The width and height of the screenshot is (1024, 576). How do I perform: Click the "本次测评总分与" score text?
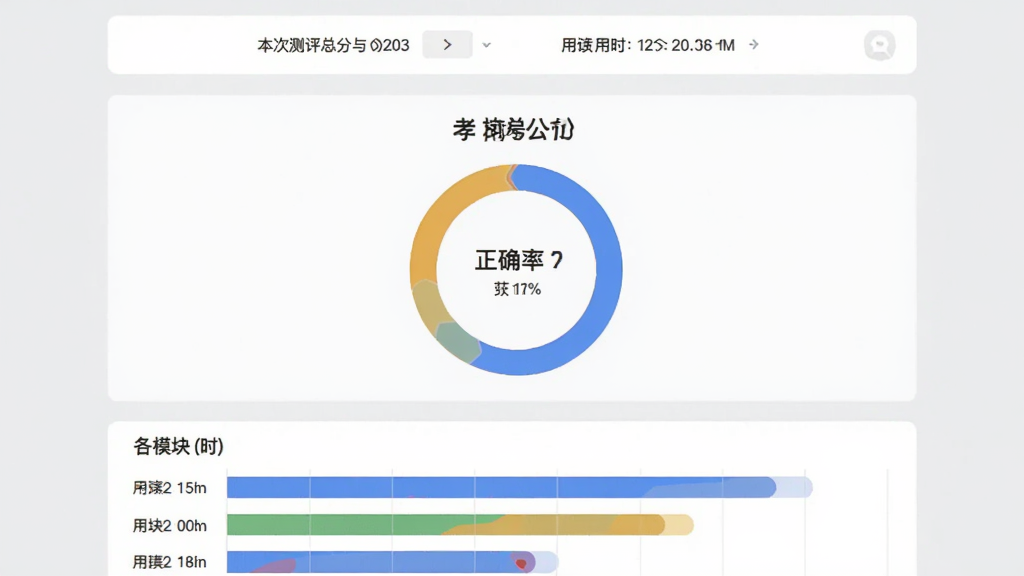click(x=333, y=45)
